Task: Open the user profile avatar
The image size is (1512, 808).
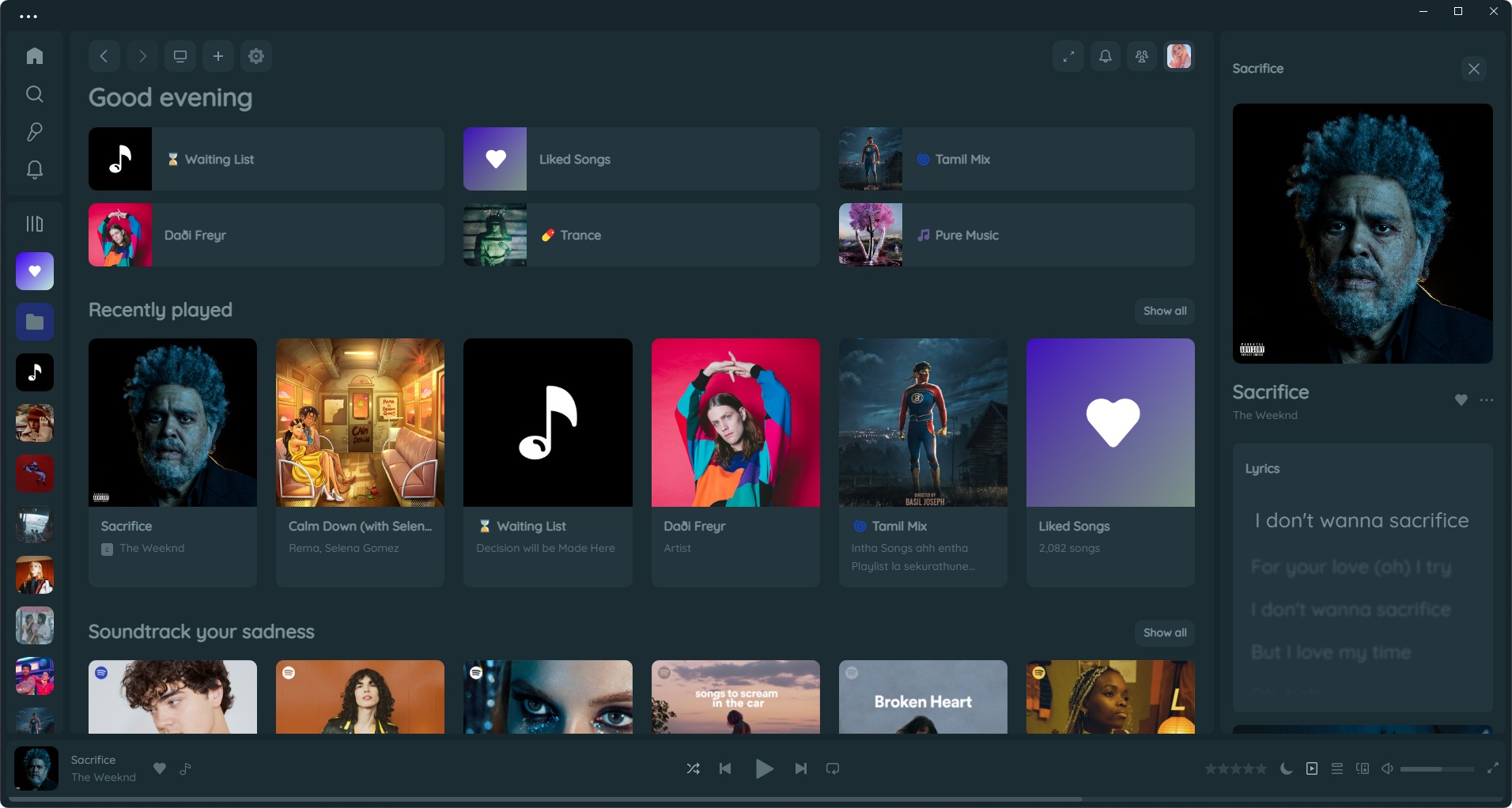Action: tap(1179, 56)
